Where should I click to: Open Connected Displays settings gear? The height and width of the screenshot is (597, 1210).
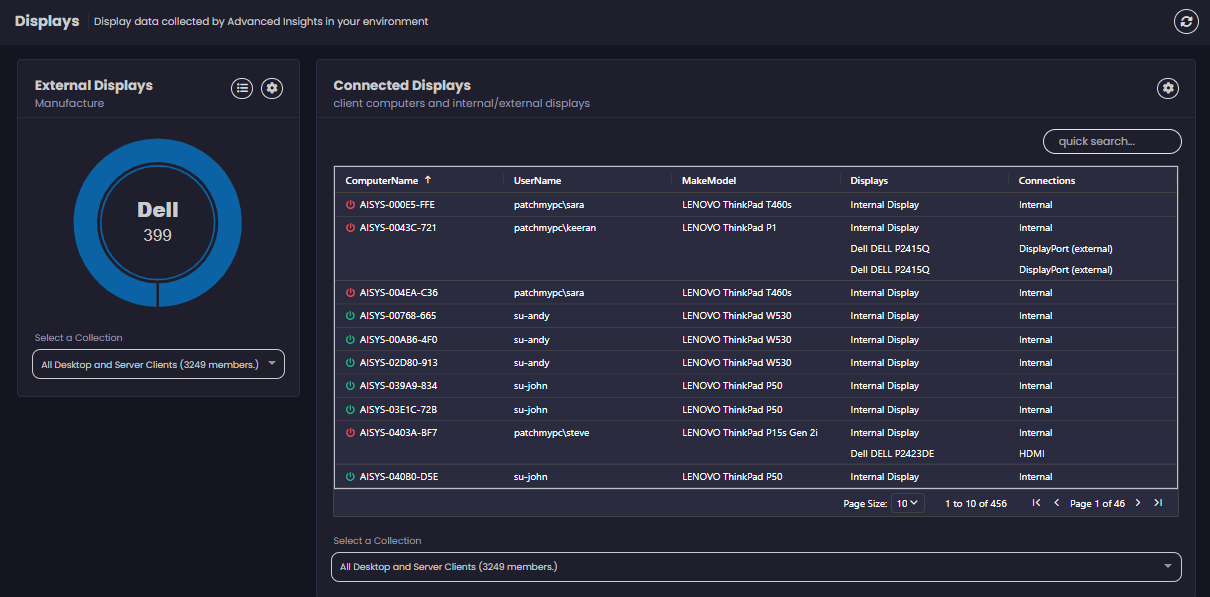click(x=1168, y=89)
